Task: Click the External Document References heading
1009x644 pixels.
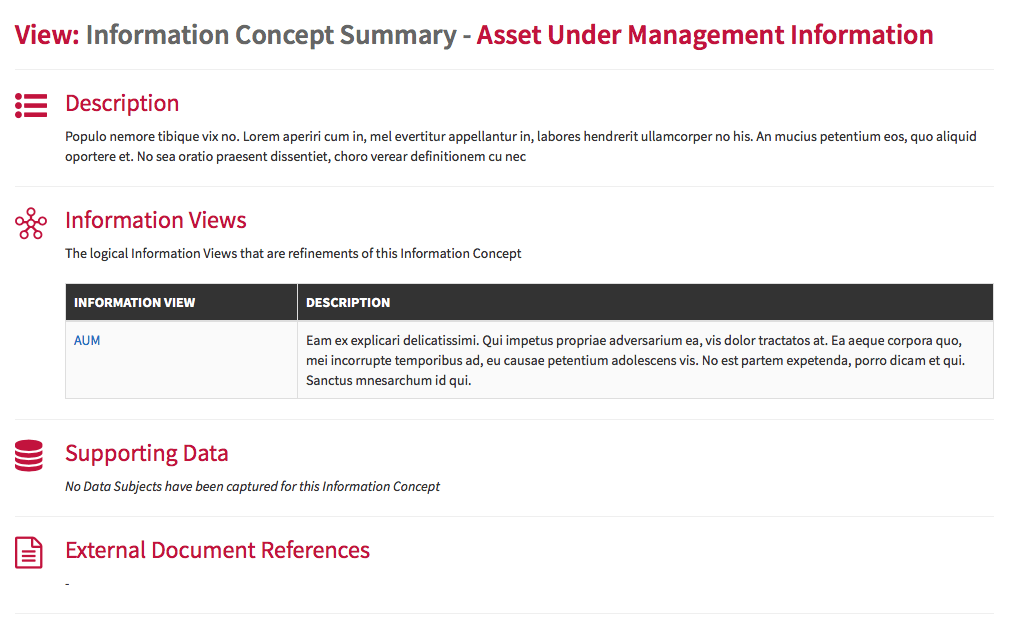Action: [218, 550]
